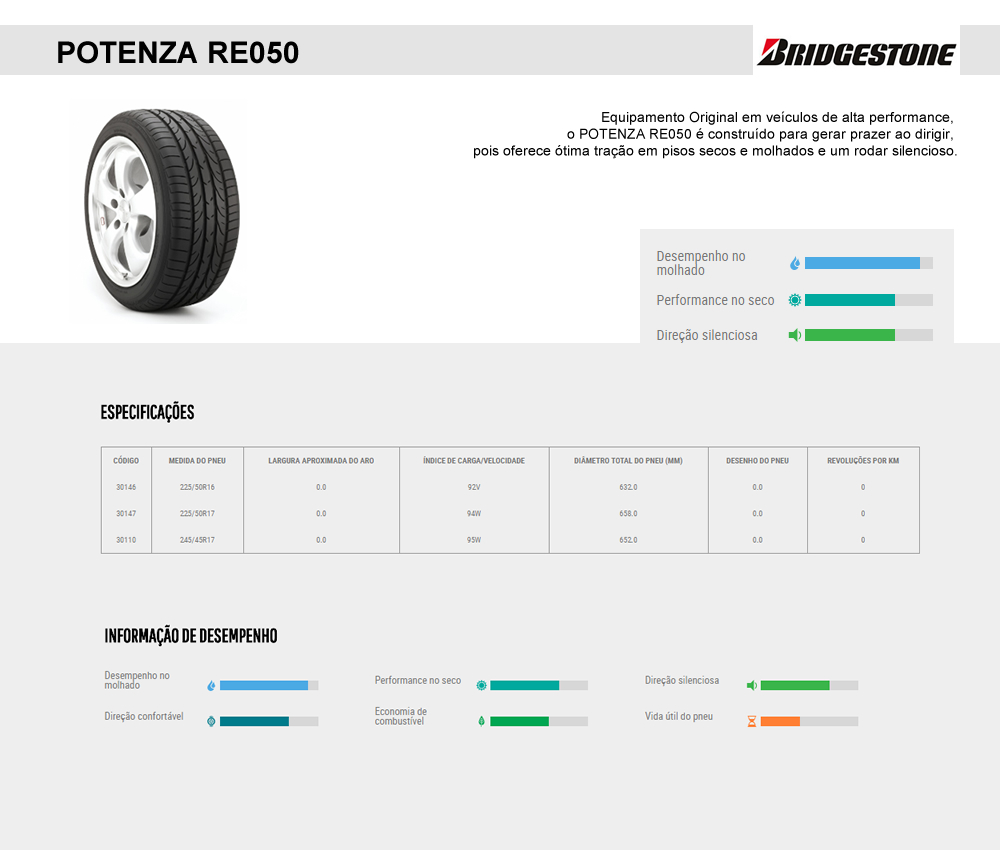Click the 632.0 diameter value
Screen dimensions: 1000x850
(x=628, y=487)
